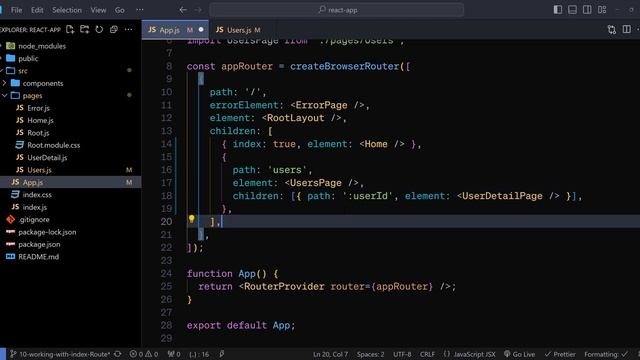Expand the public folder
The width and height of the screenshot is (640, 360).
click(x=28, y=58)
